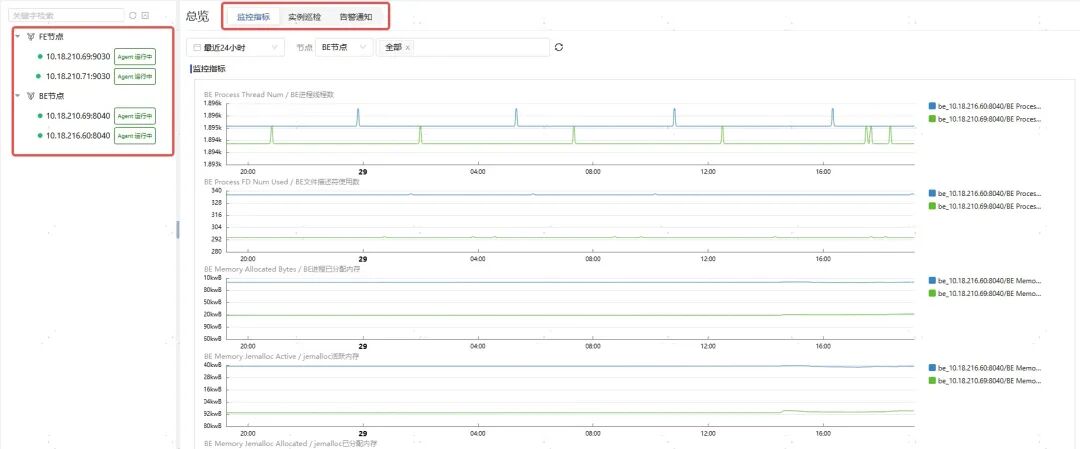
Task: Click the BE Memory Jemalloc Active chart title
Action: [282, 356]
